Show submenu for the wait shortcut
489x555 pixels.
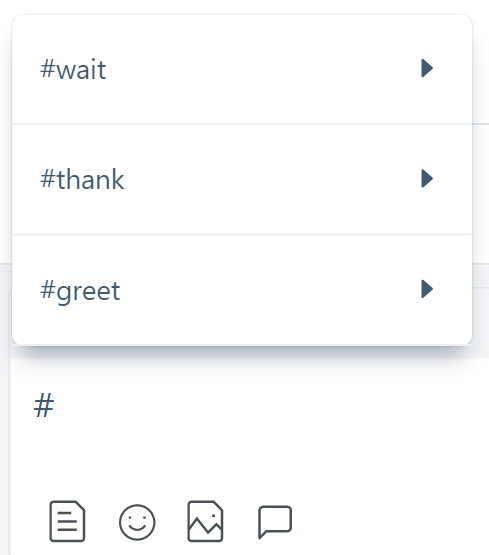[x=427, y=68]
